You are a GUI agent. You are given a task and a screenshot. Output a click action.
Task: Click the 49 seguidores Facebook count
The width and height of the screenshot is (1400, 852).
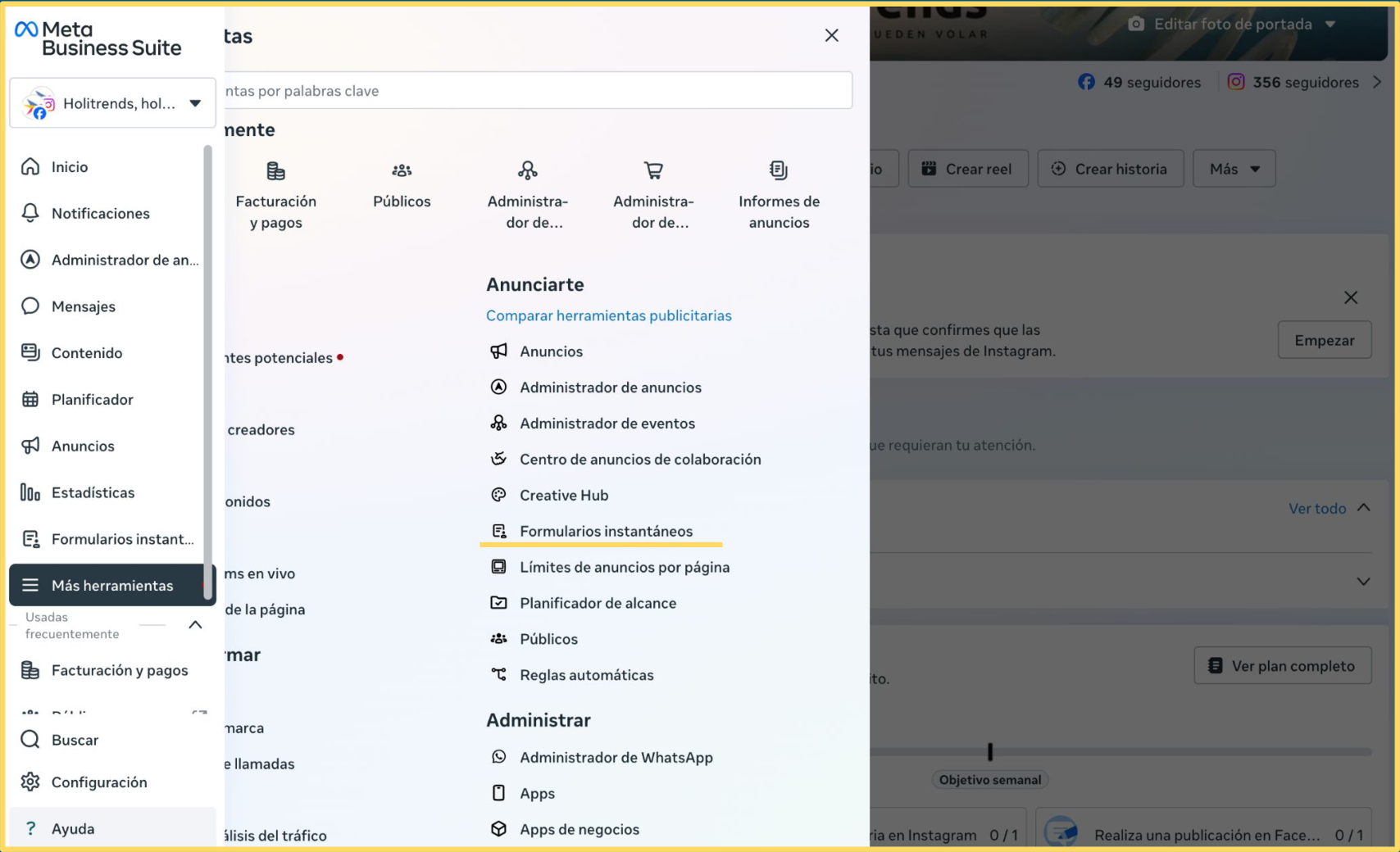[1139, 83]
